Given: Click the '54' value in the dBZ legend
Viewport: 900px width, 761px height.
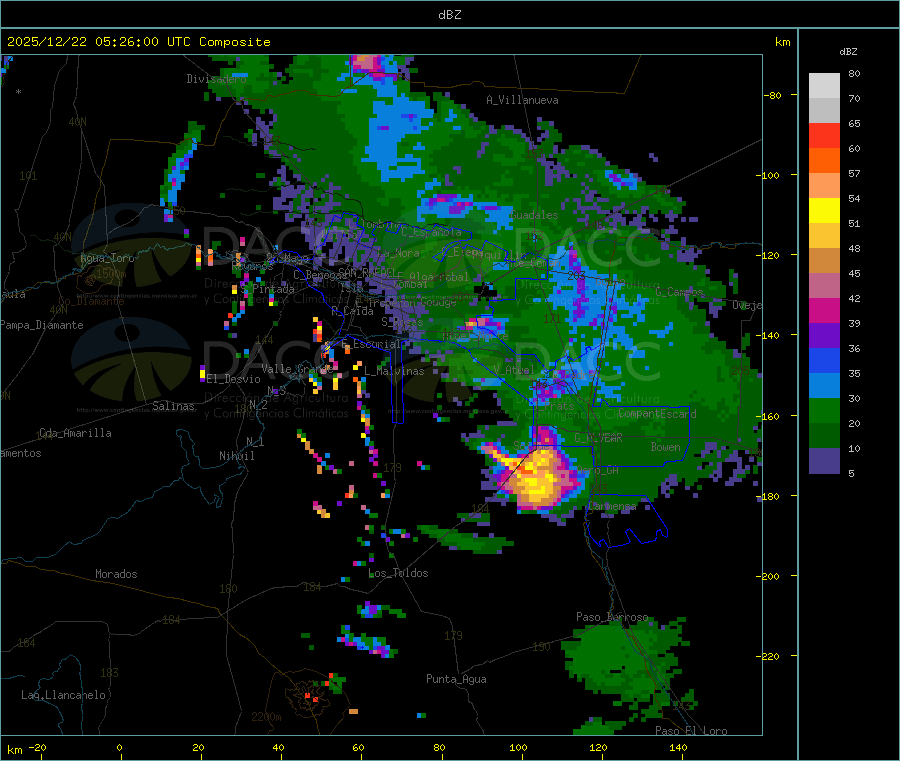Looking at the screenshot, I should click(854, 199).
